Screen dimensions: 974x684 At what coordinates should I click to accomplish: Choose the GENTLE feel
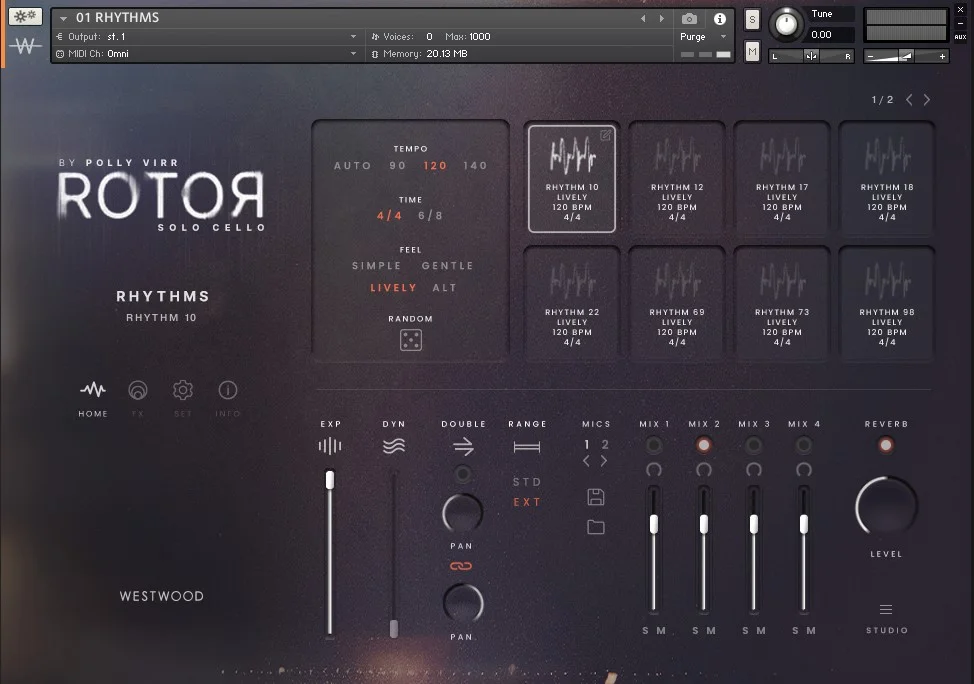pyautogui.click(x=447, y=266)
